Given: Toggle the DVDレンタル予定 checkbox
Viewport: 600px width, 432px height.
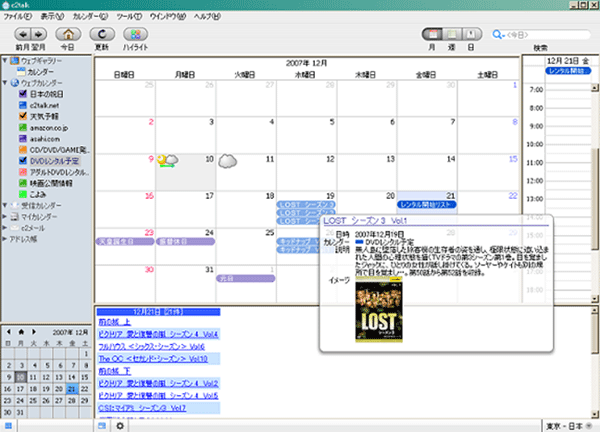Looking at the screenshot, I should 22,160.
